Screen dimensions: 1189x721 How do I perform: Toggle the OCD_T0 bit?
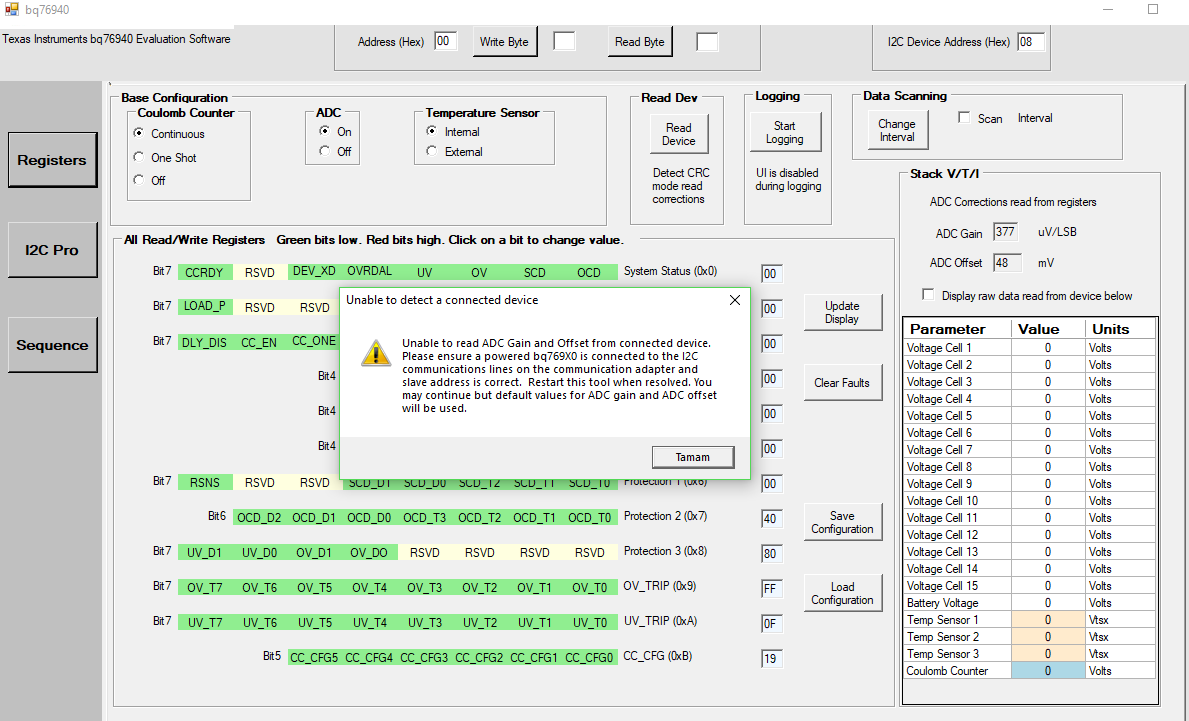click(x=589, y=517)
